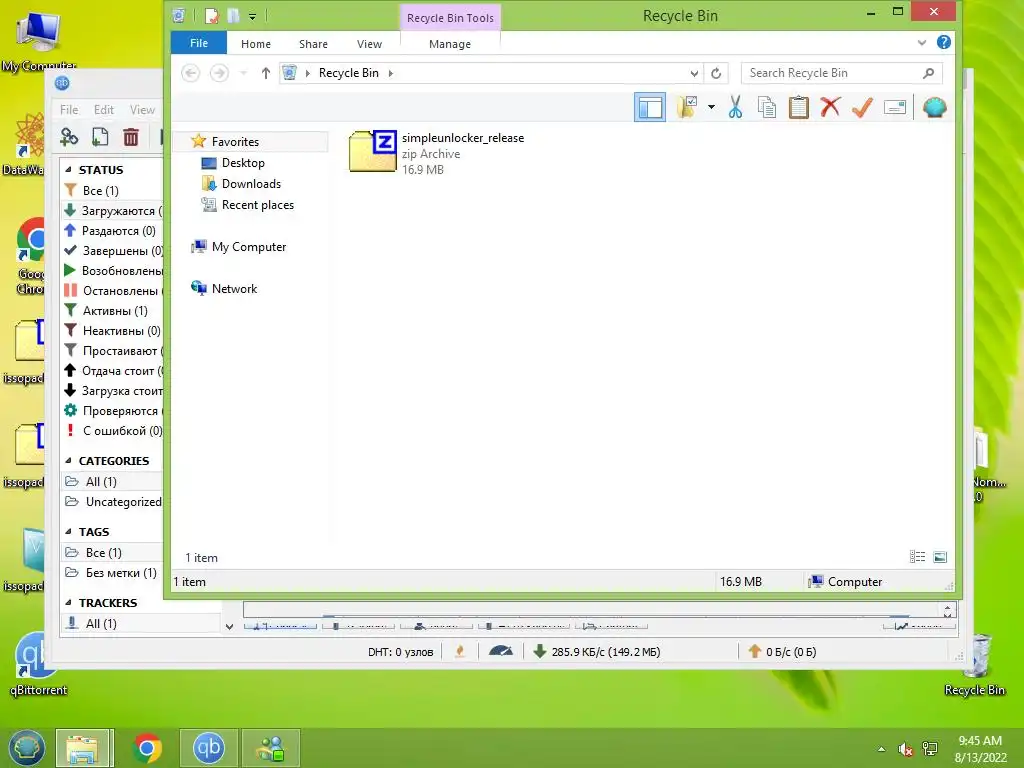
Task: Open the Recent locations dropdown arrow
Action: (x=243, y=73)
